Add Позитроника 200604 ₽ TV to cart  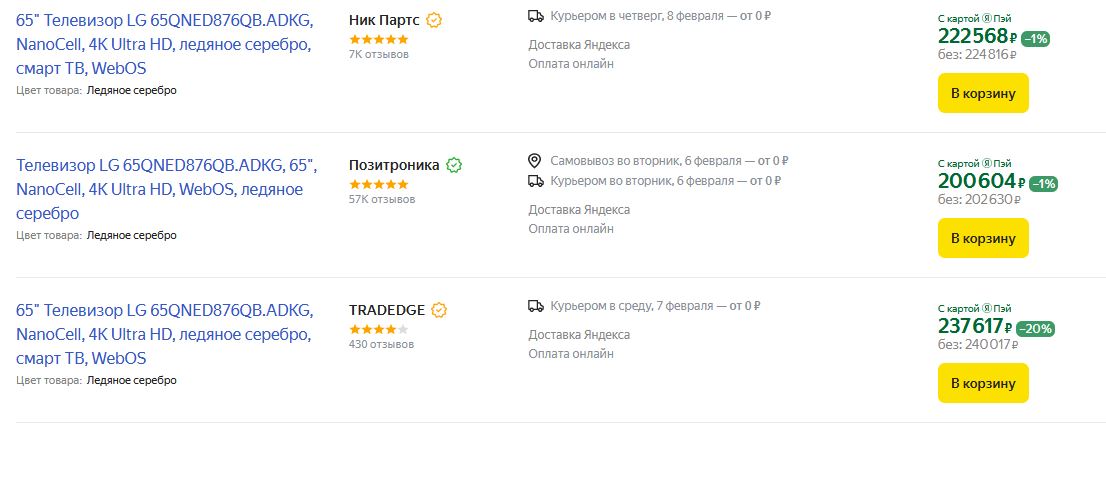(982, 238)
